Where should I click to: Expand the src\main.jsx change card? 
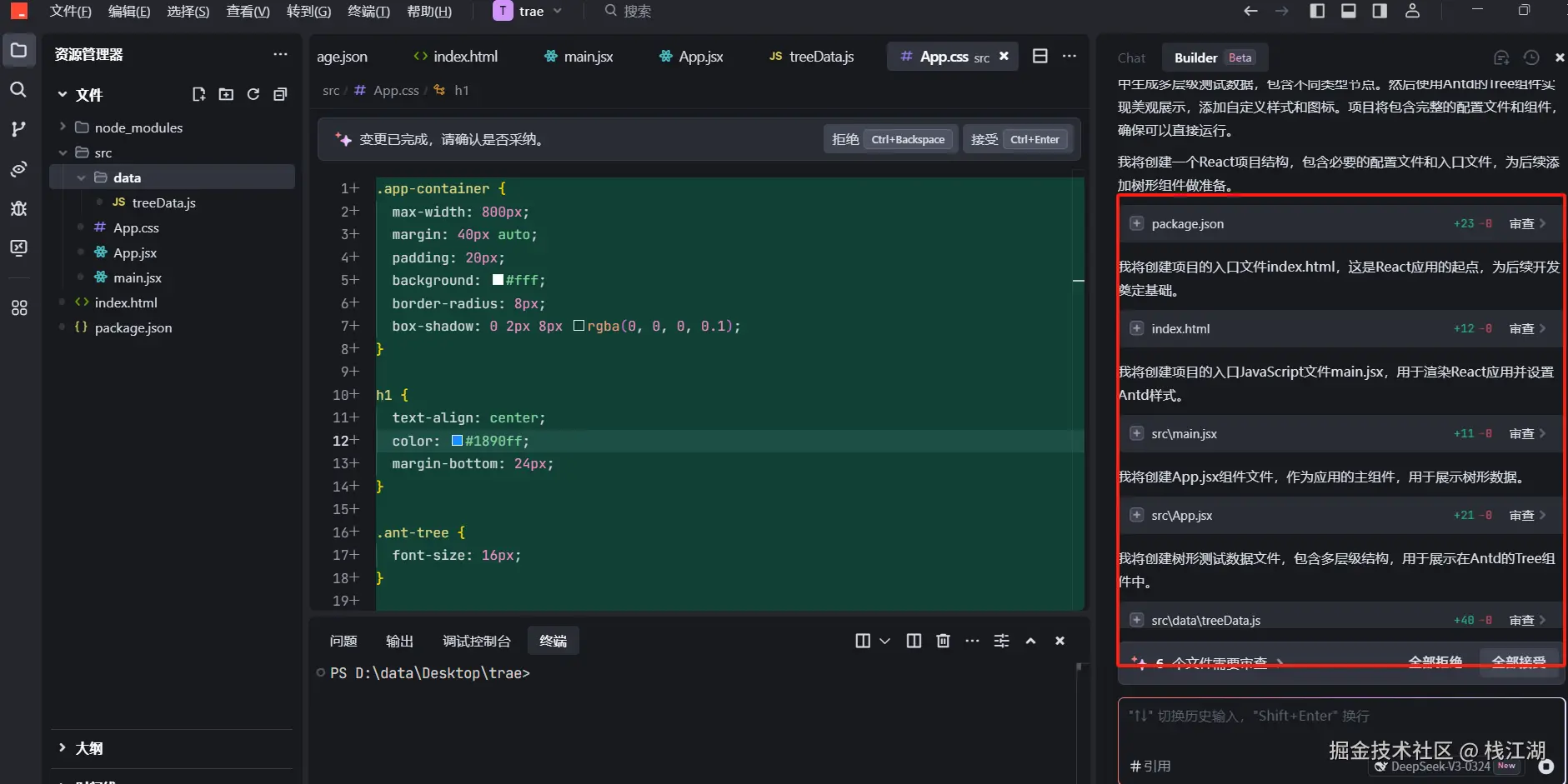click(x=1136, y=433)
